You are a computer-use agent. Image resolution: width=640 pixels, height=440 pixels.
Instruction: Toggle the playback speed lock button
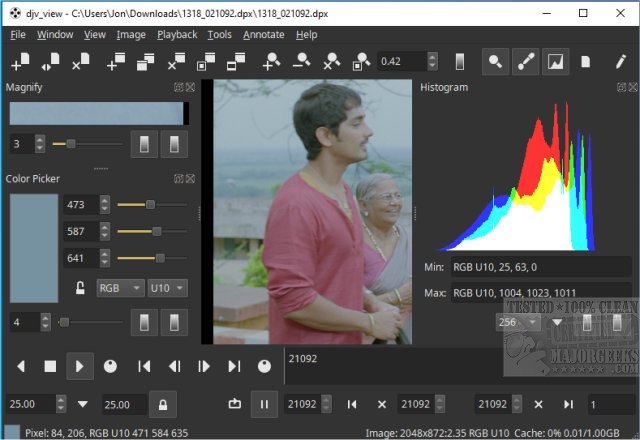[161, 404]
